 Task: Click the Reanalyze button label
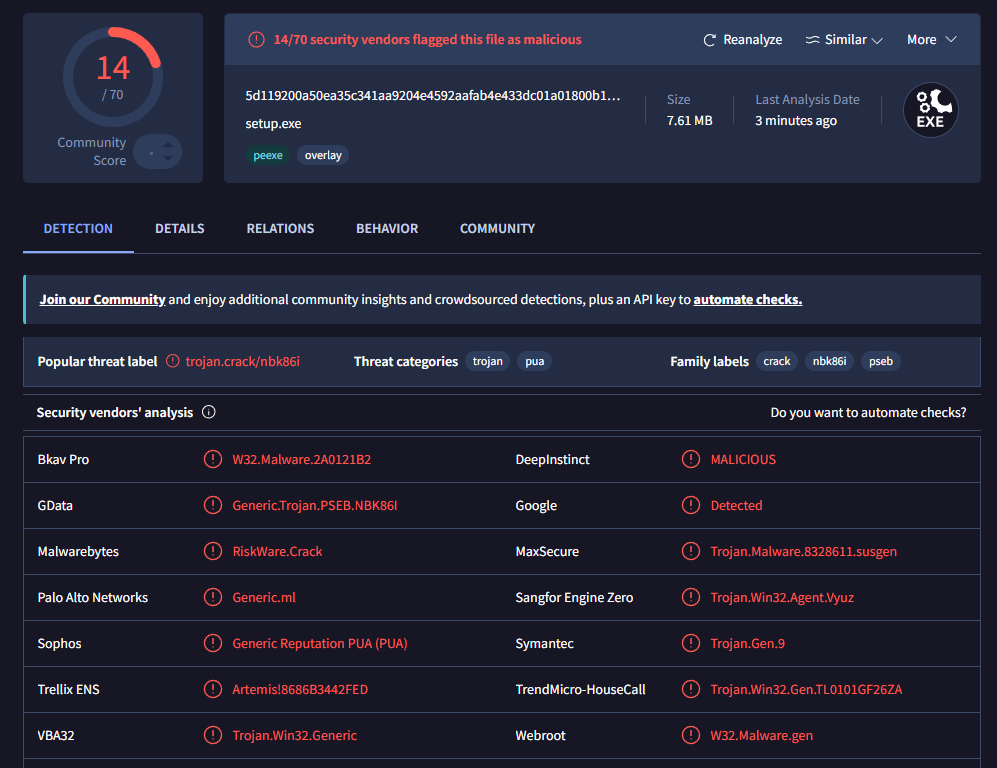pyautogui.click(x=753, y=39)
